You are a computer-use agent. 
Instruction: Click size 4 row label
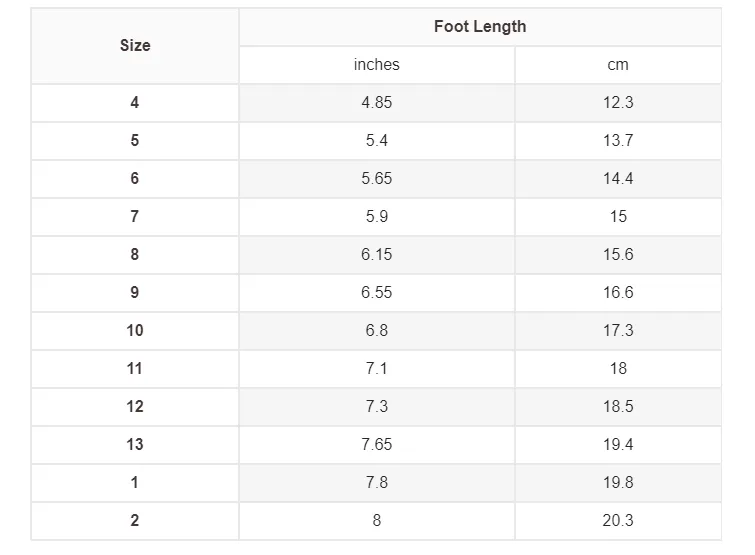135,103
